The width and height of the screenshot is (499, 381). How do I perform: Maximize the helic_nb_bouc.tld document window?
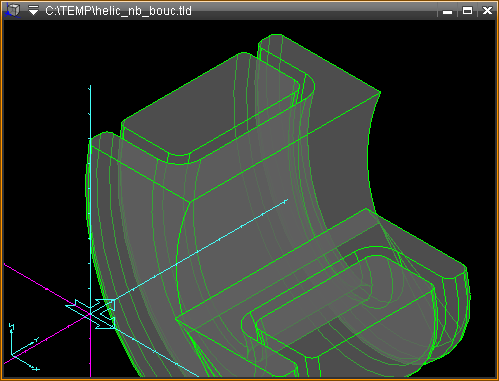467,11
